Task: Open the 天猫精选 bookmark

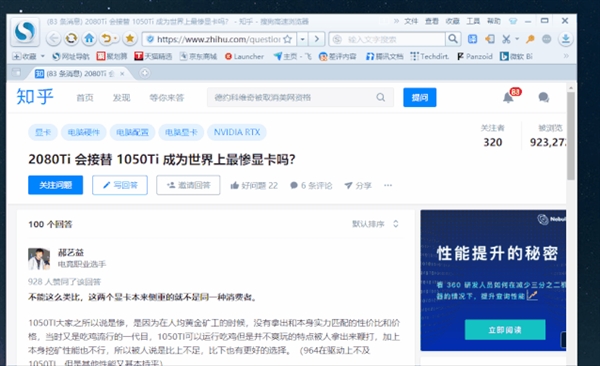Action: 153,57
